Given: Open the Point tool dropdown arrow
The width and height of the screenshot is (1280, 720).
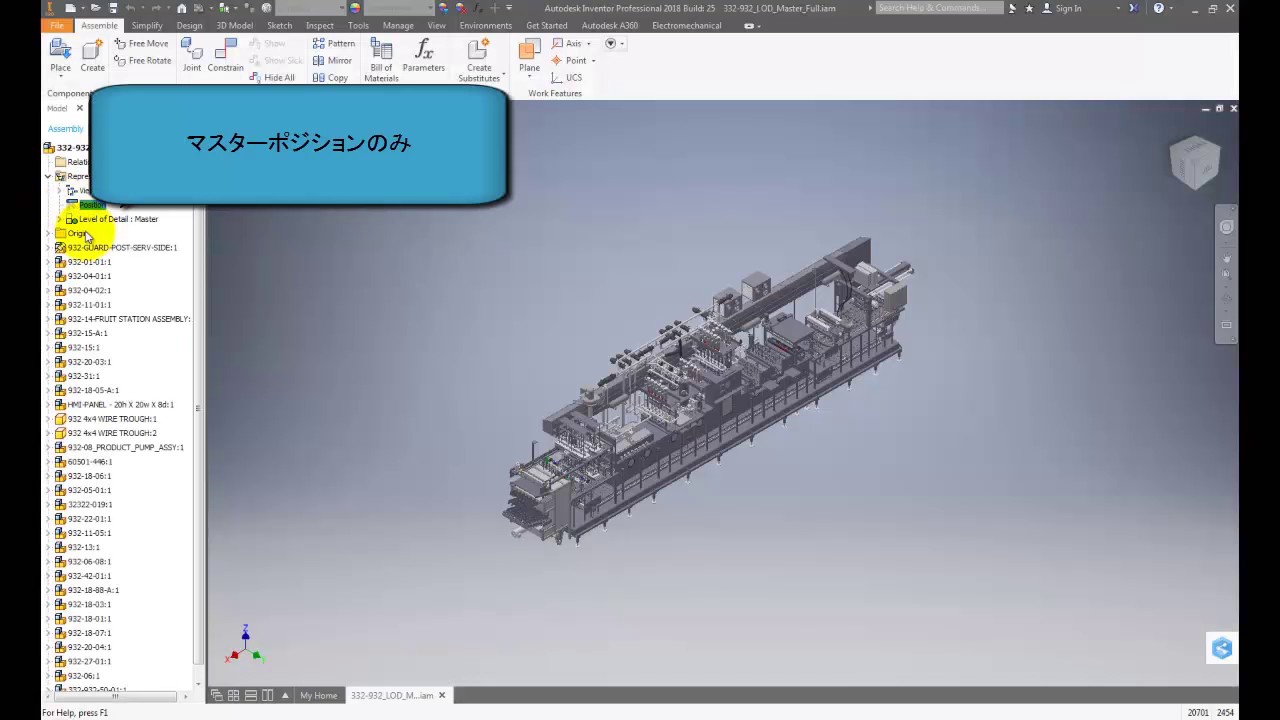Looking at the screenshot, I should (x=593, y=60).
